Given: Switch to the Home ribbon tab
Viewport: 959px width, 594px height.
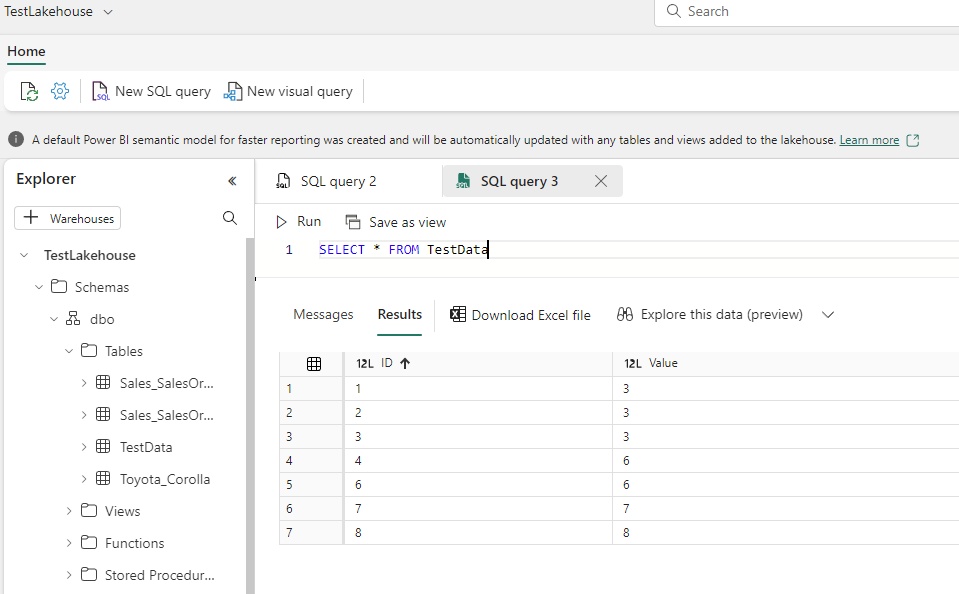Looking at the screenshot, I should [x=26, y=51].
